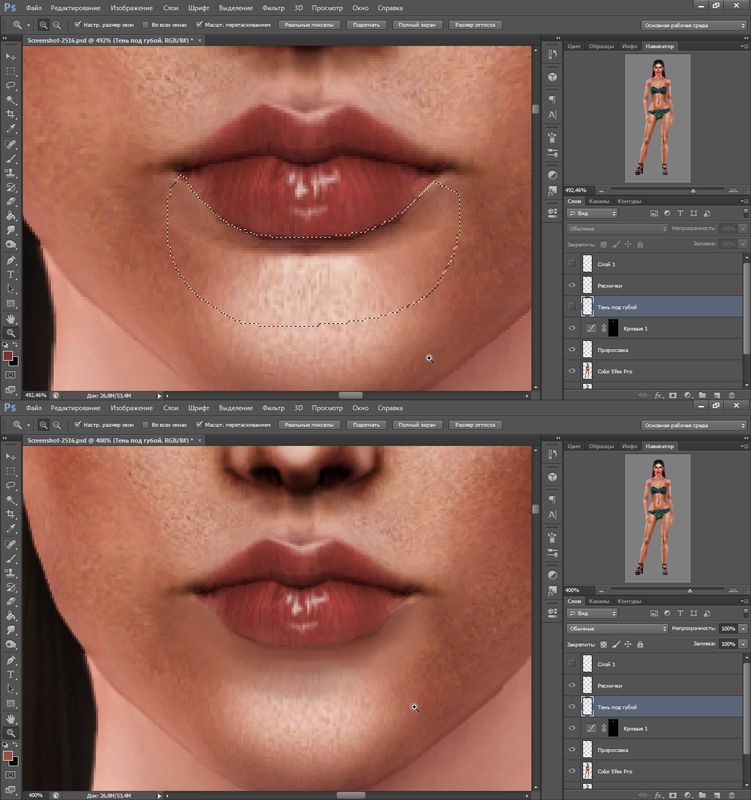Select the Hand tool in the 492% window

click(x=11, y=318)
